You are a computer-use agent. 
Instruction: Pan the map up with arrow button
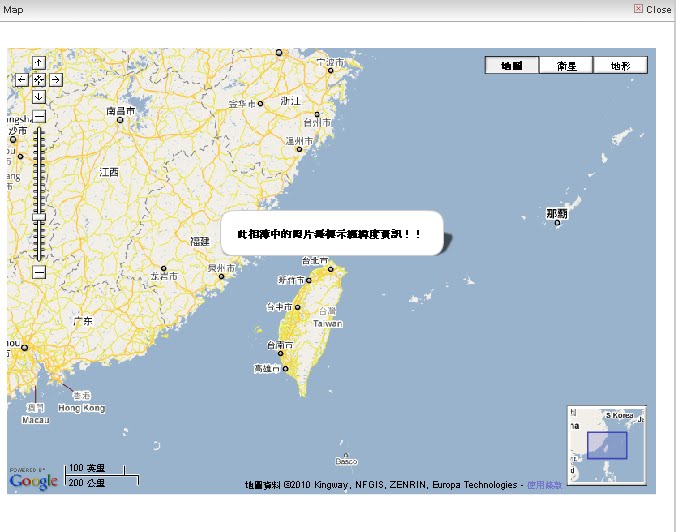[39, 63]
